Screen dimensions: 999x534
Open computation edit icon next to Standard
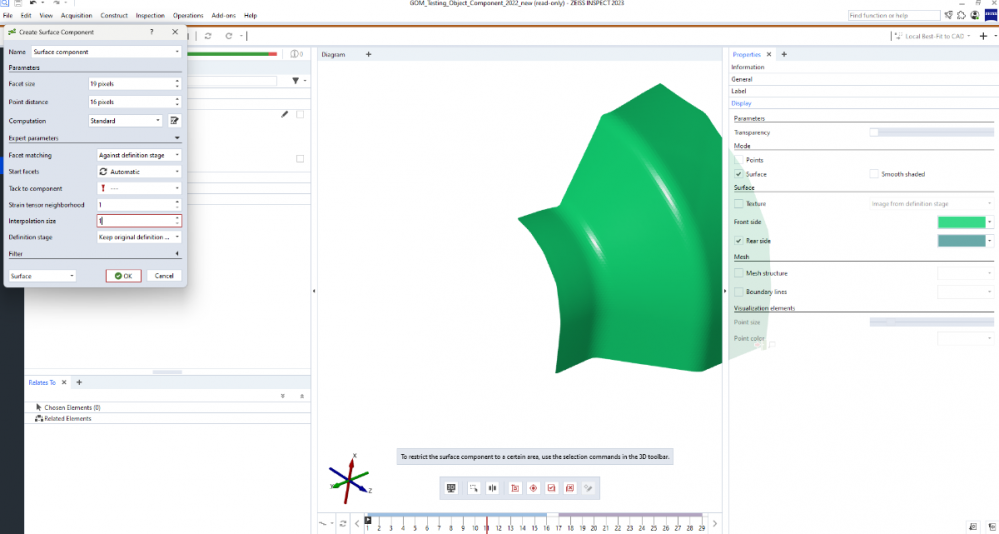[x=175, y=121]
